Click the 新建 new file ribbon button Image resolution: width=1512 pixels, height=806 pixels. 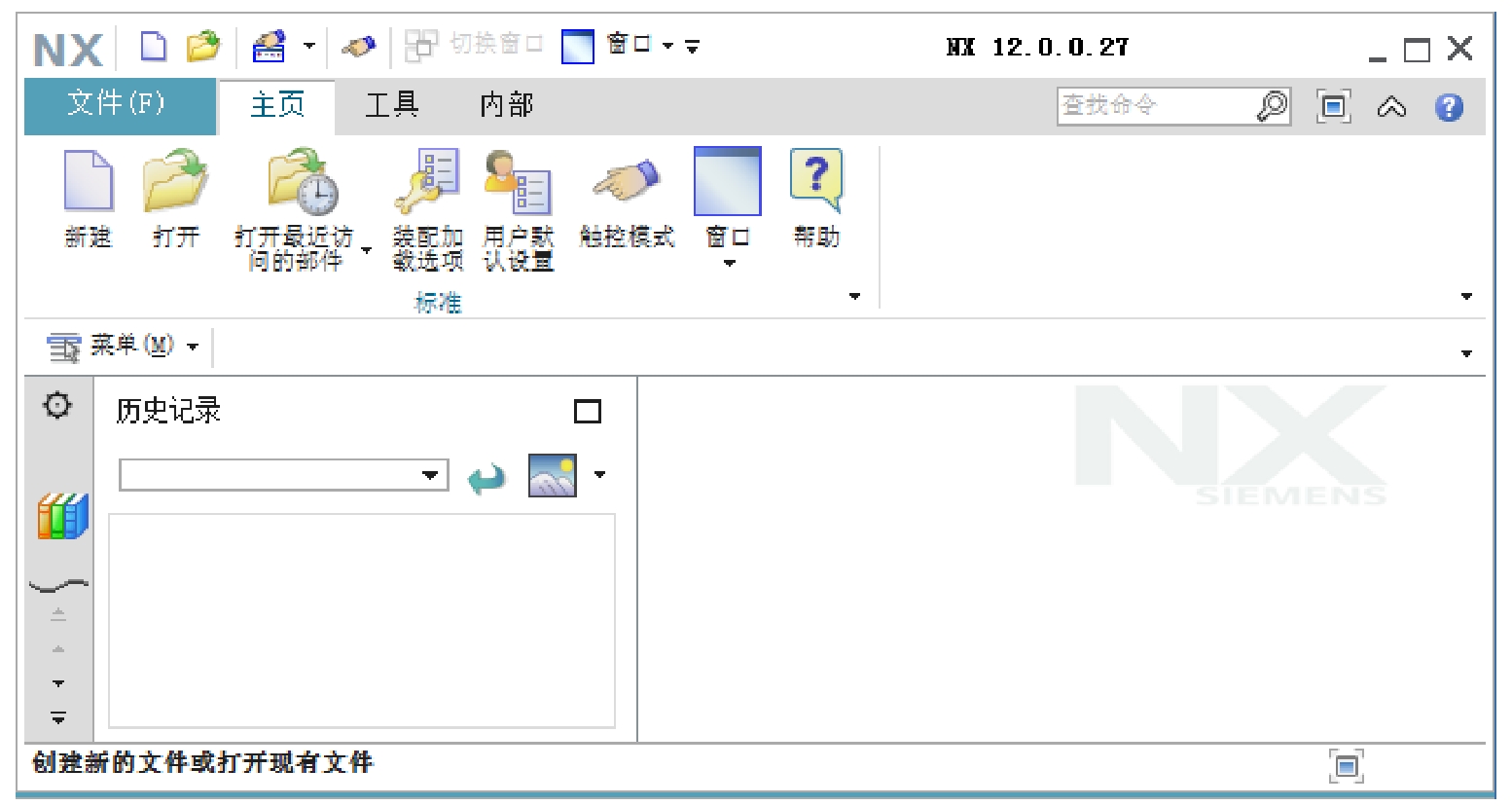89,199
